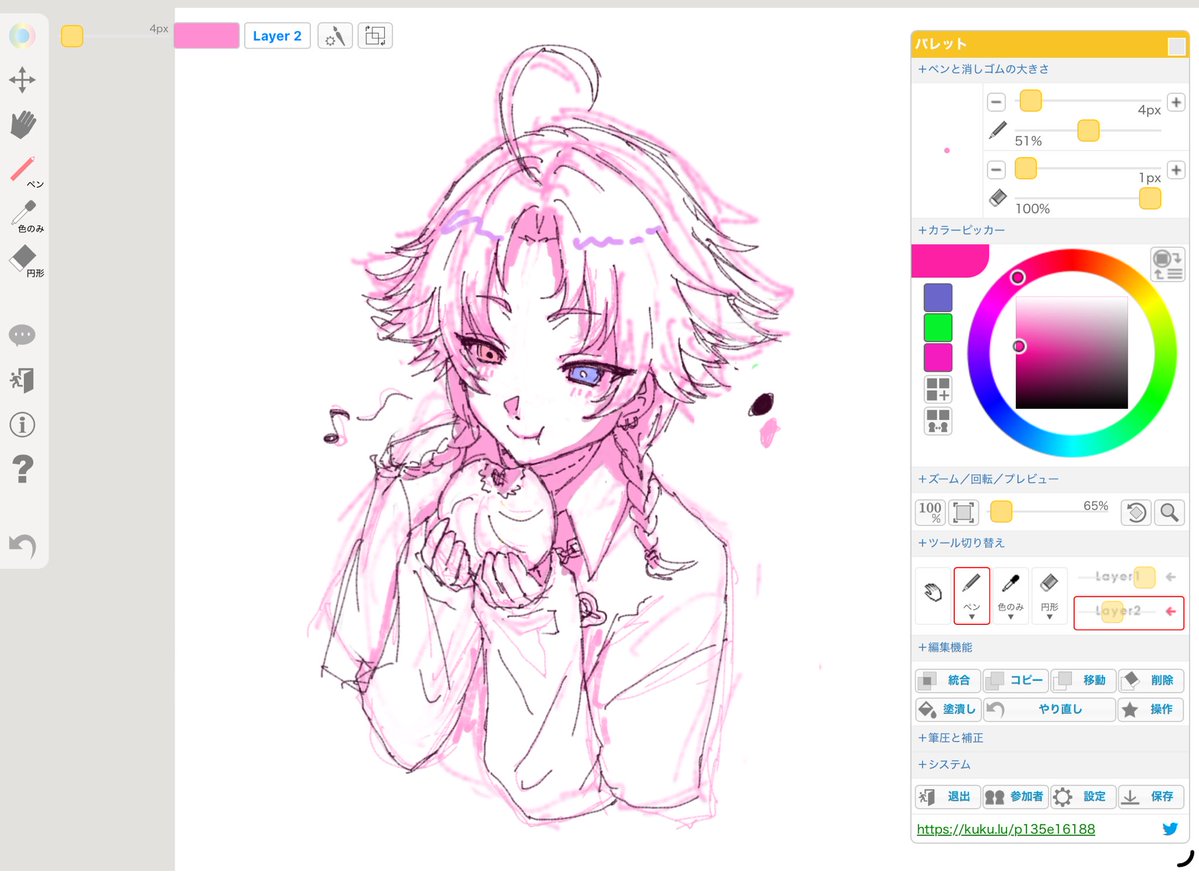1199x872 pixels.
Task: Increase pen size with plus button
Action: click(x=1176, y=102)
